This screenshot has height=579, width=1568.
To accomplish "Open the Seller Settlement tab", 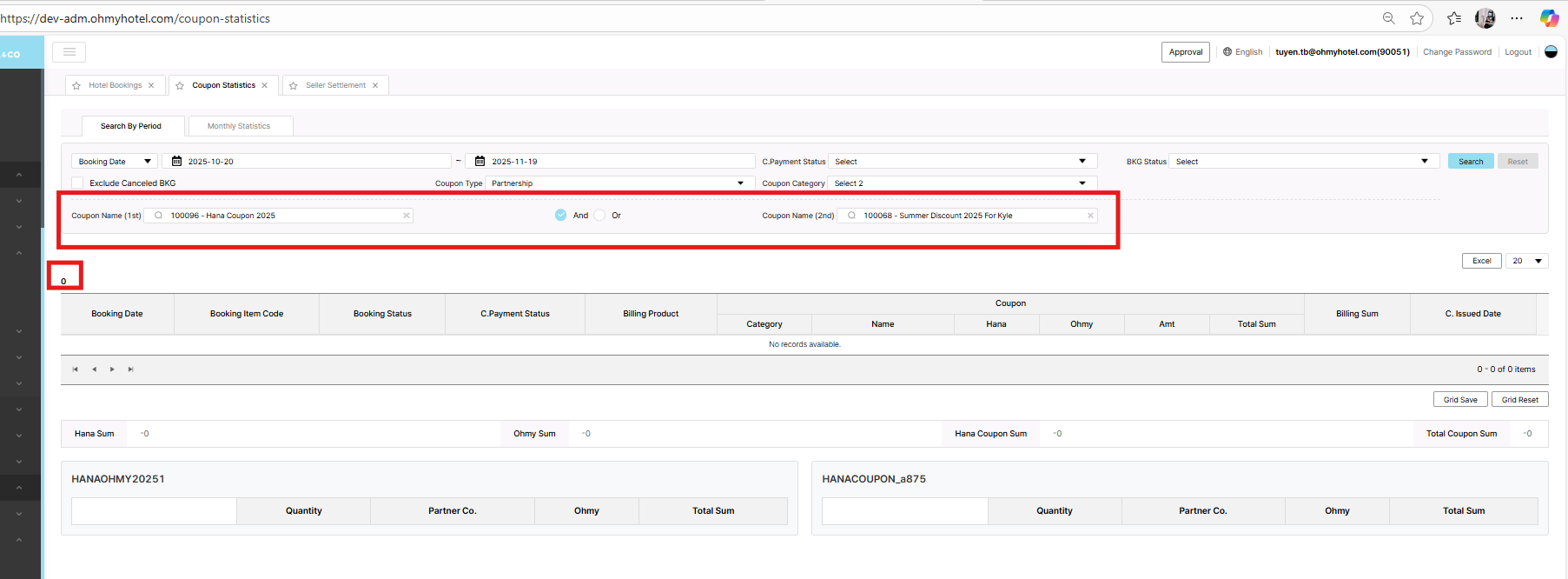I will pos(335,85).
